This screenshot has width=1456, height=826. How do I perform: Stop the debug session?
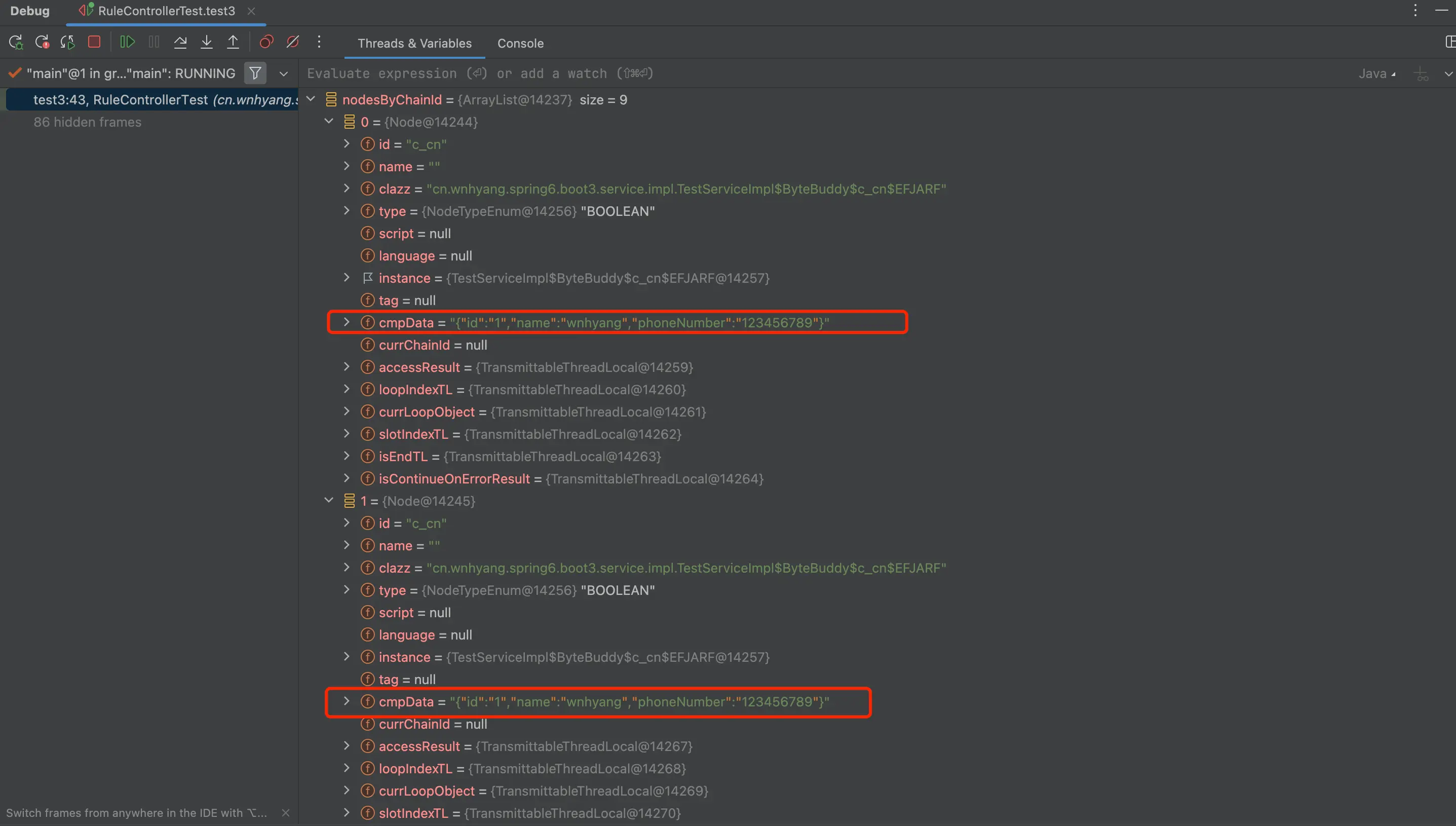coord(94,42)
